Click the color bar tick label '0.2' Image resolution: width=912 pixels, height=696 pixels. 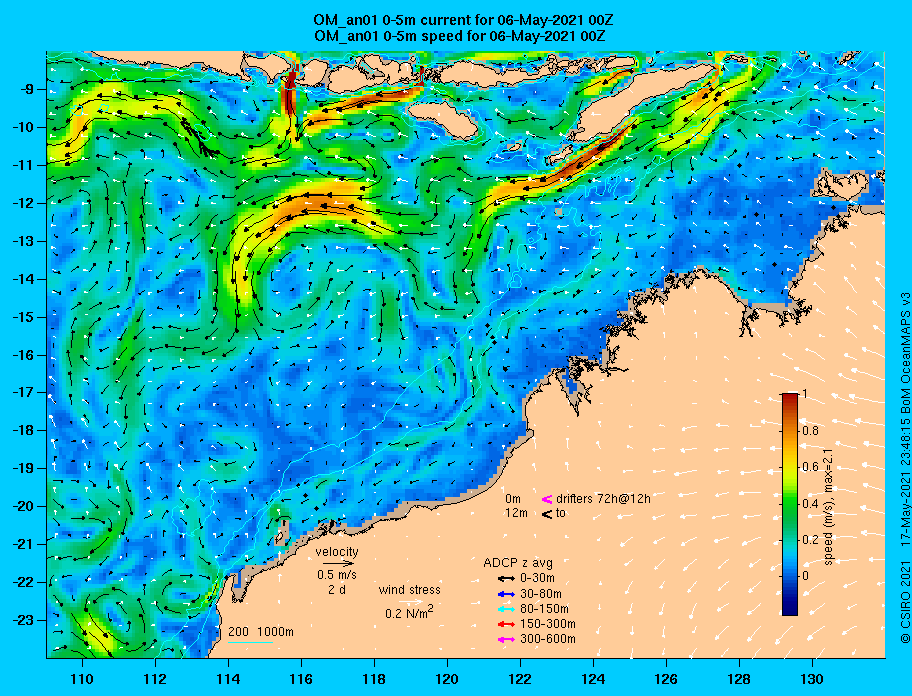pyautogui.click(x=811, y=540)
